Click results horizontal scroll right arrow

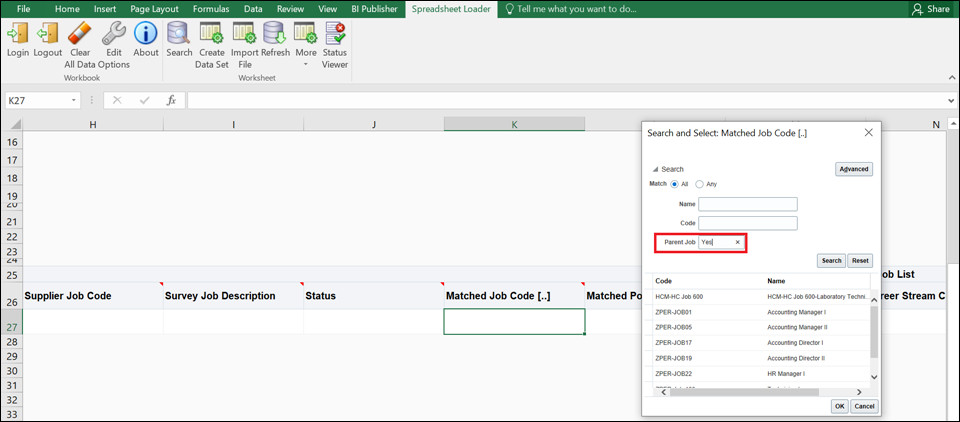point(859,392)
